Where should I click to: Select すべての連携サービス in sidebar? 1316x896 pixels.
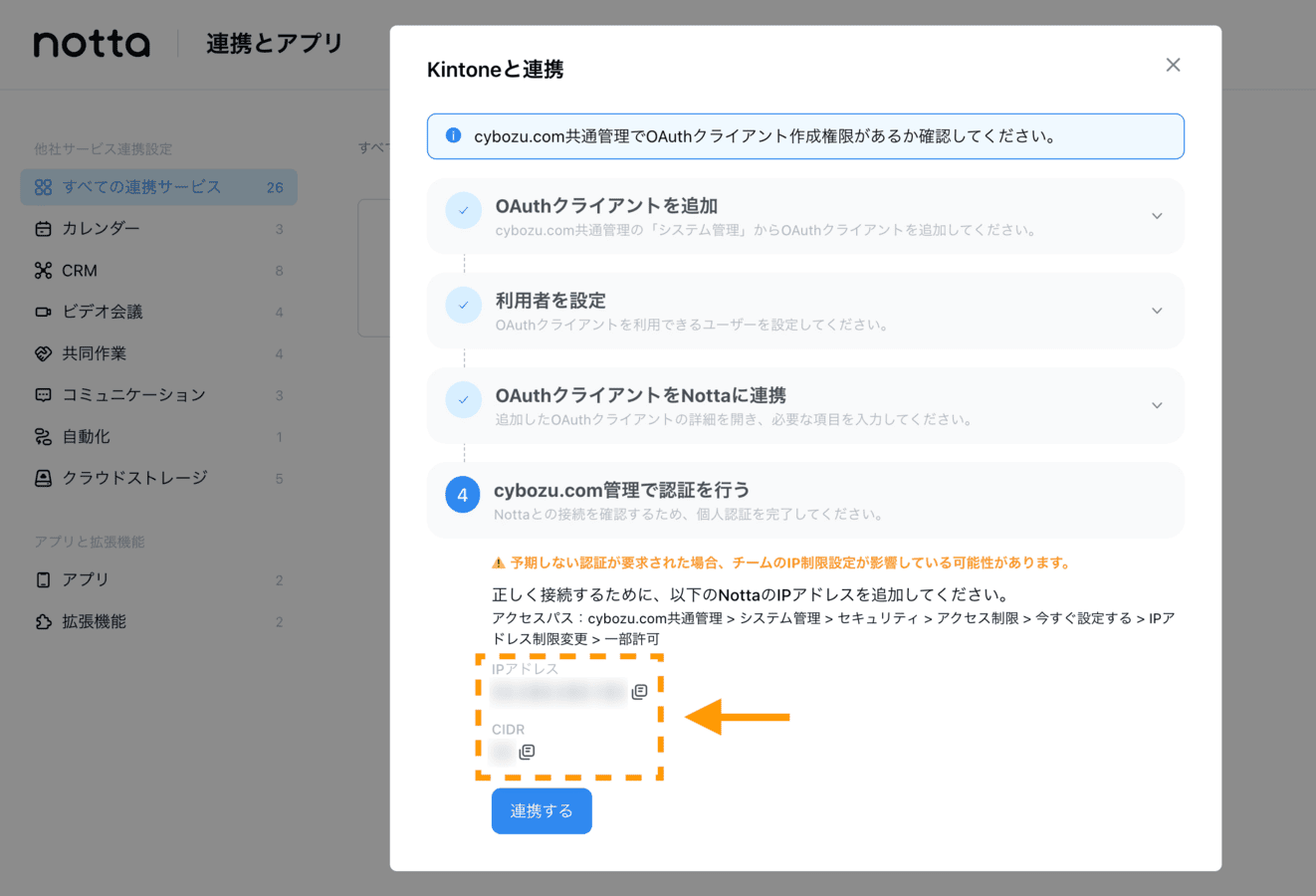pos(158,187)
